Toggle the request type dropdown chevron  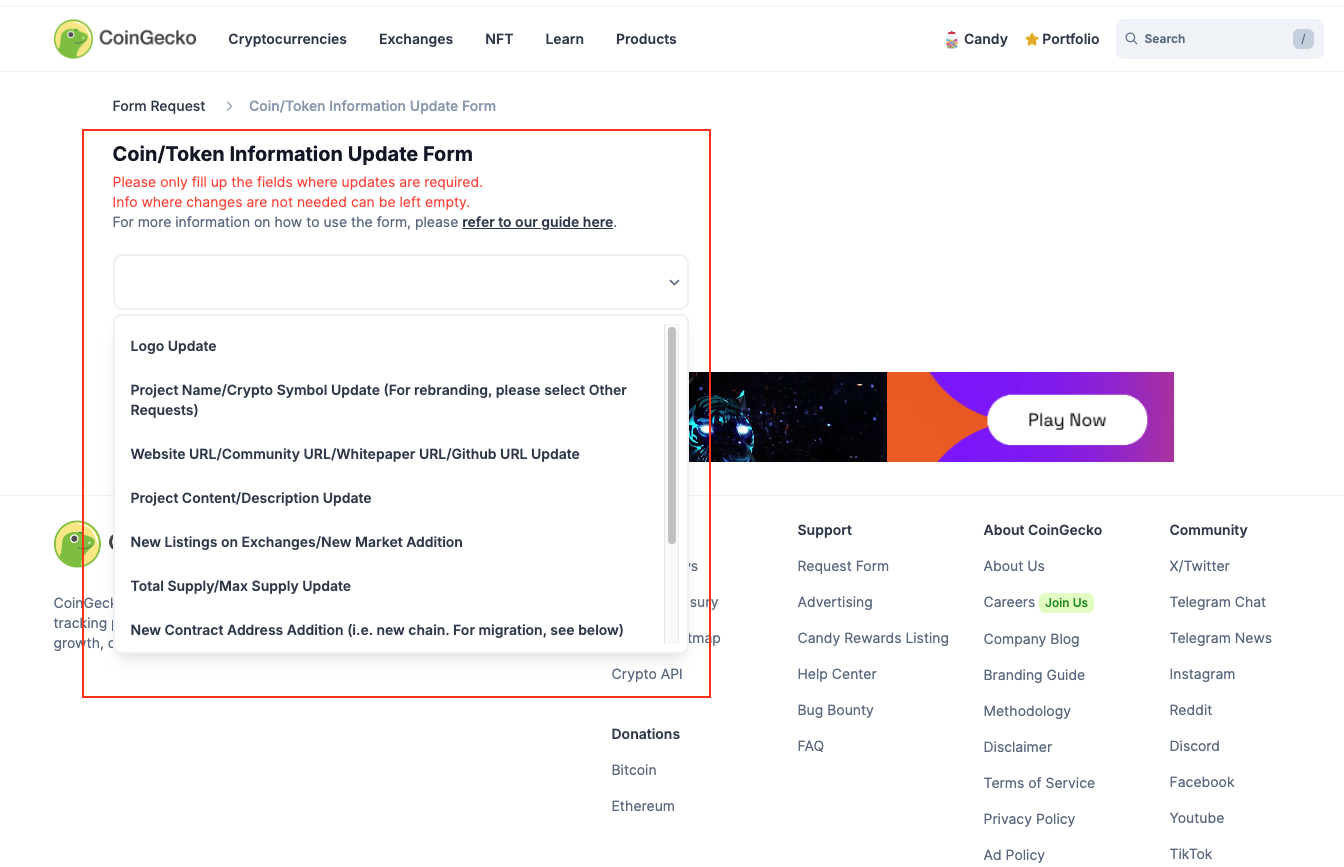674,283
